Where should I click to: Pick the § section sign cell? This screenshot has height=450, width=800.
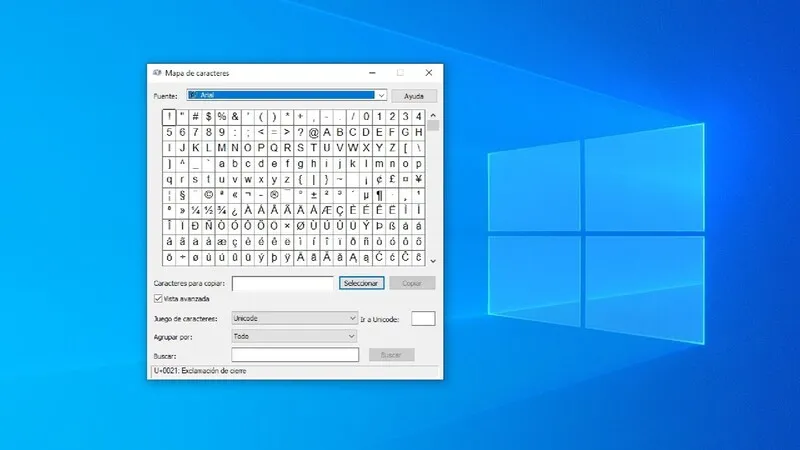click(x=182, y=195)
